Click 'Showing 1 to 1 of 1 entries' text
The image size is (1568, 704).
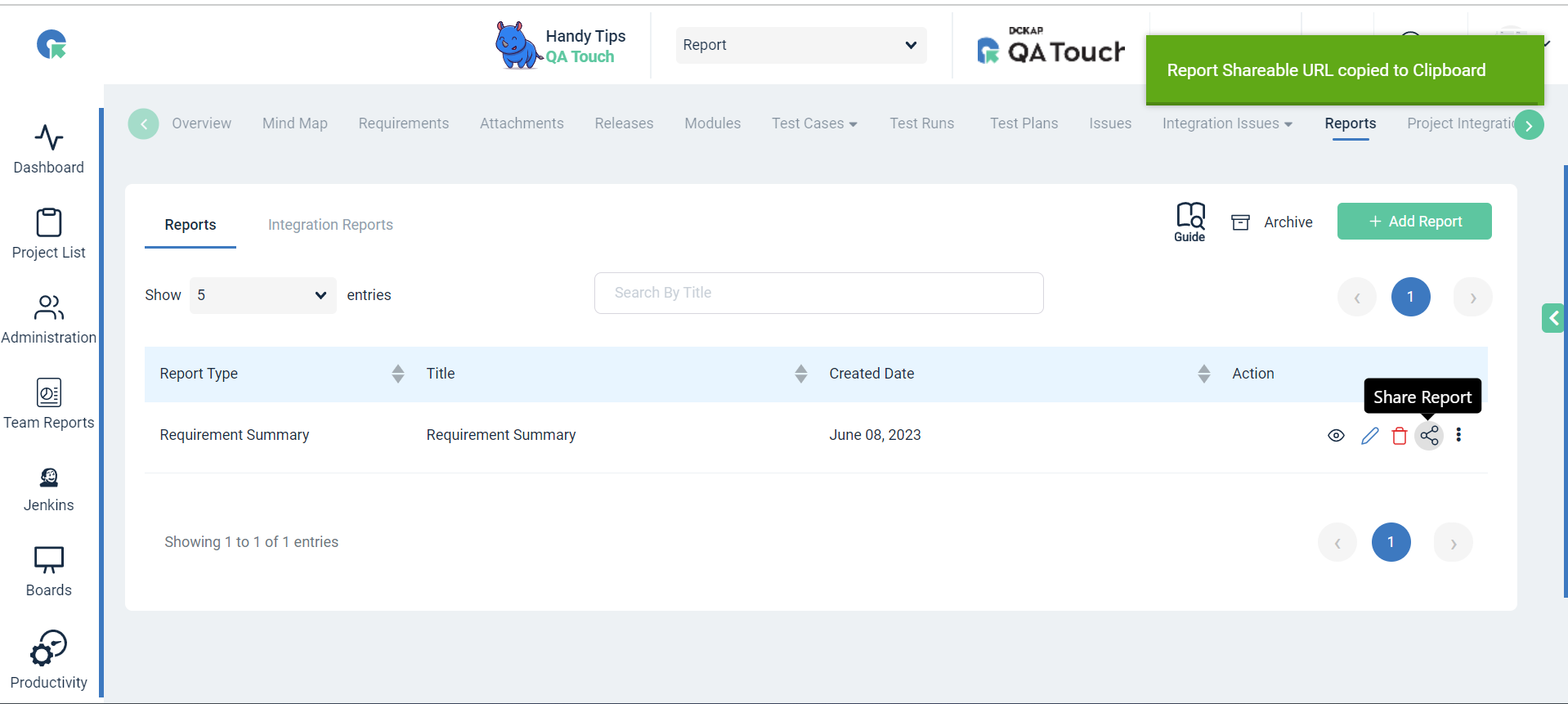click(252, 542)
